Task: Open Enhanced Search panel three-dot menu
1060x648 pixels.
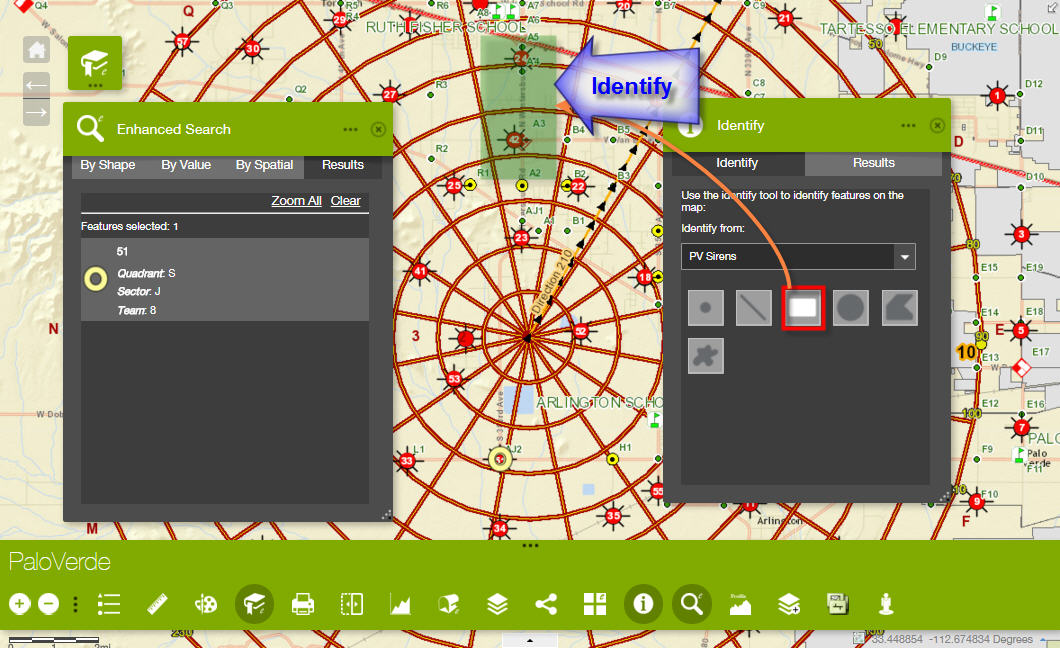Action: (x=350, y=129)
